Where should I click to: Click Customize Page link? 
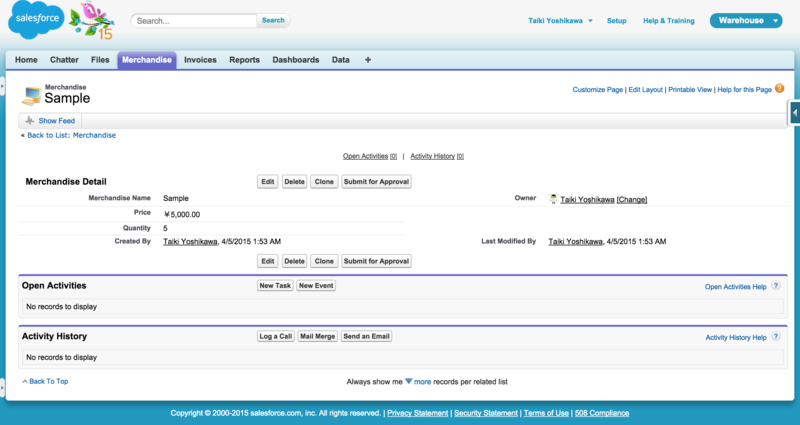point(597,89)
